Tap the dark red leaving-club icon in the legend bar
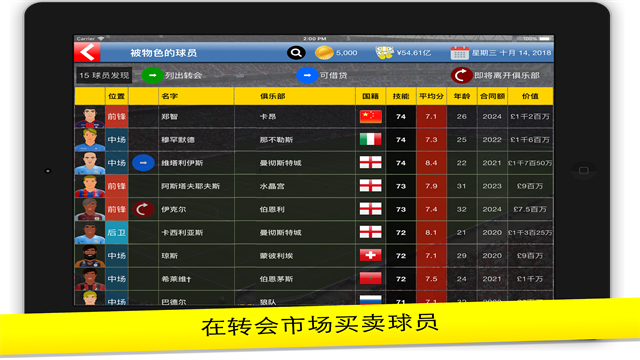The height and width of the screenshot is (360, 640). [462, 75]
